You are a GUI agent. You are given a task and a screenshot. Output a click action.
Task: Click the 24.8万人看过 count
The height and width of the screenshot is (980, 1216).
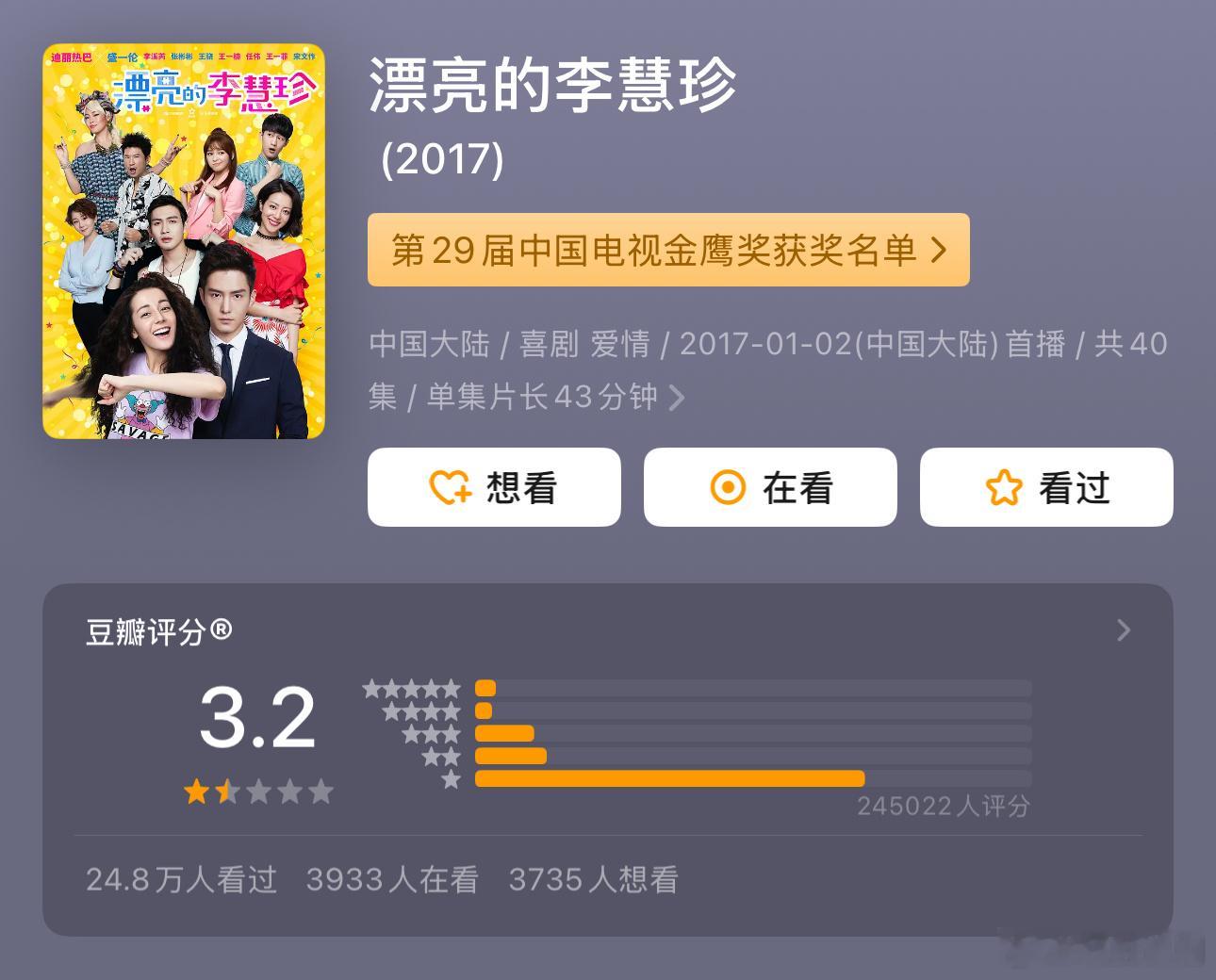(181, 879)
